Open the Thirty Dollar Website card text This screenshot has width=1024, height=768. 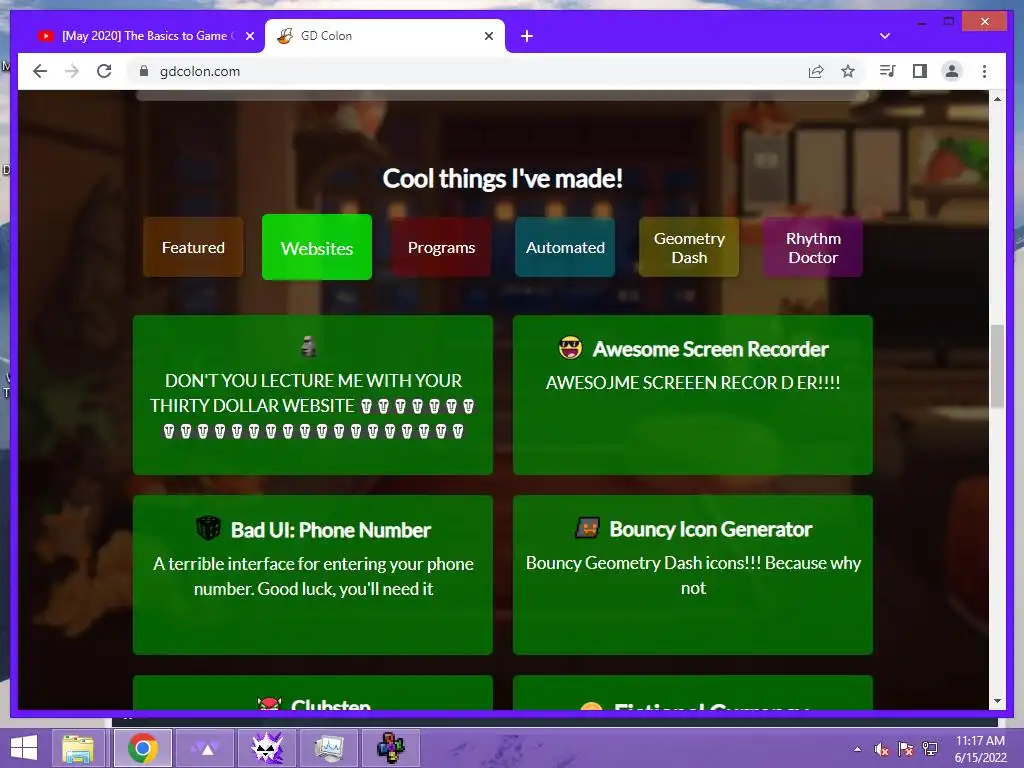click(x=313, y=406)
